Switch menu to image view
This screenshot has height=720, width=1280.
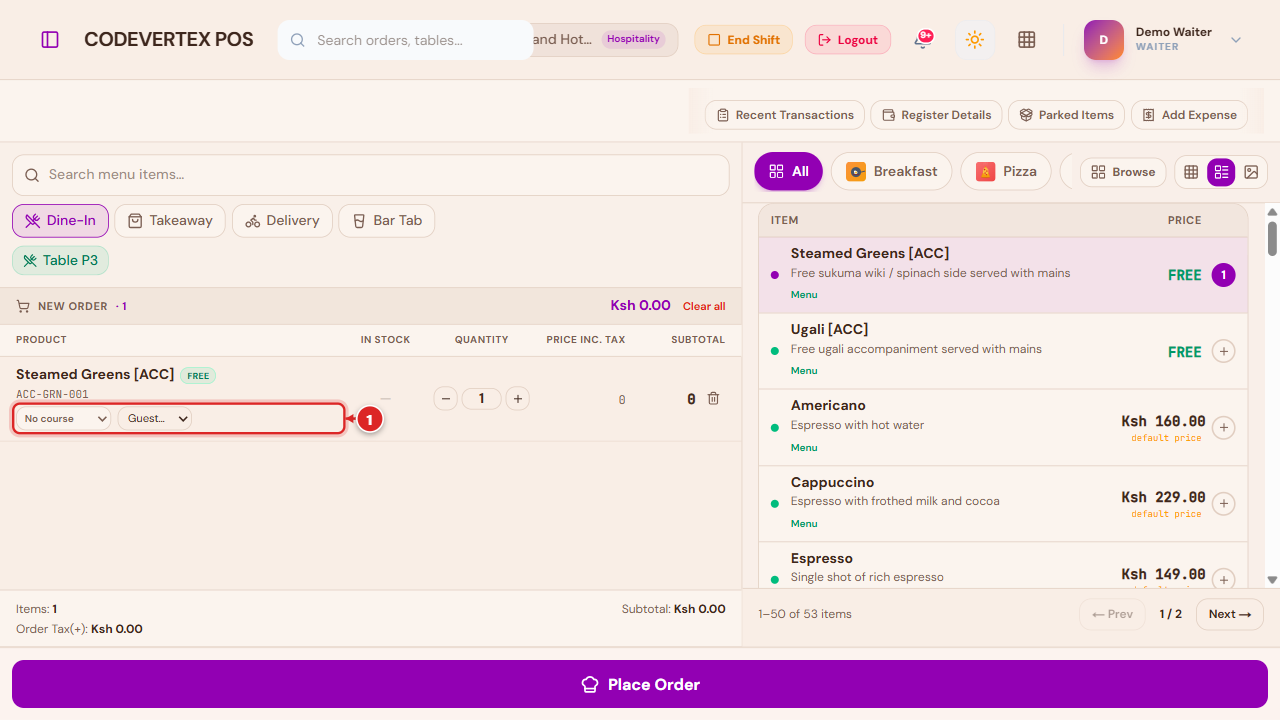1251,172
